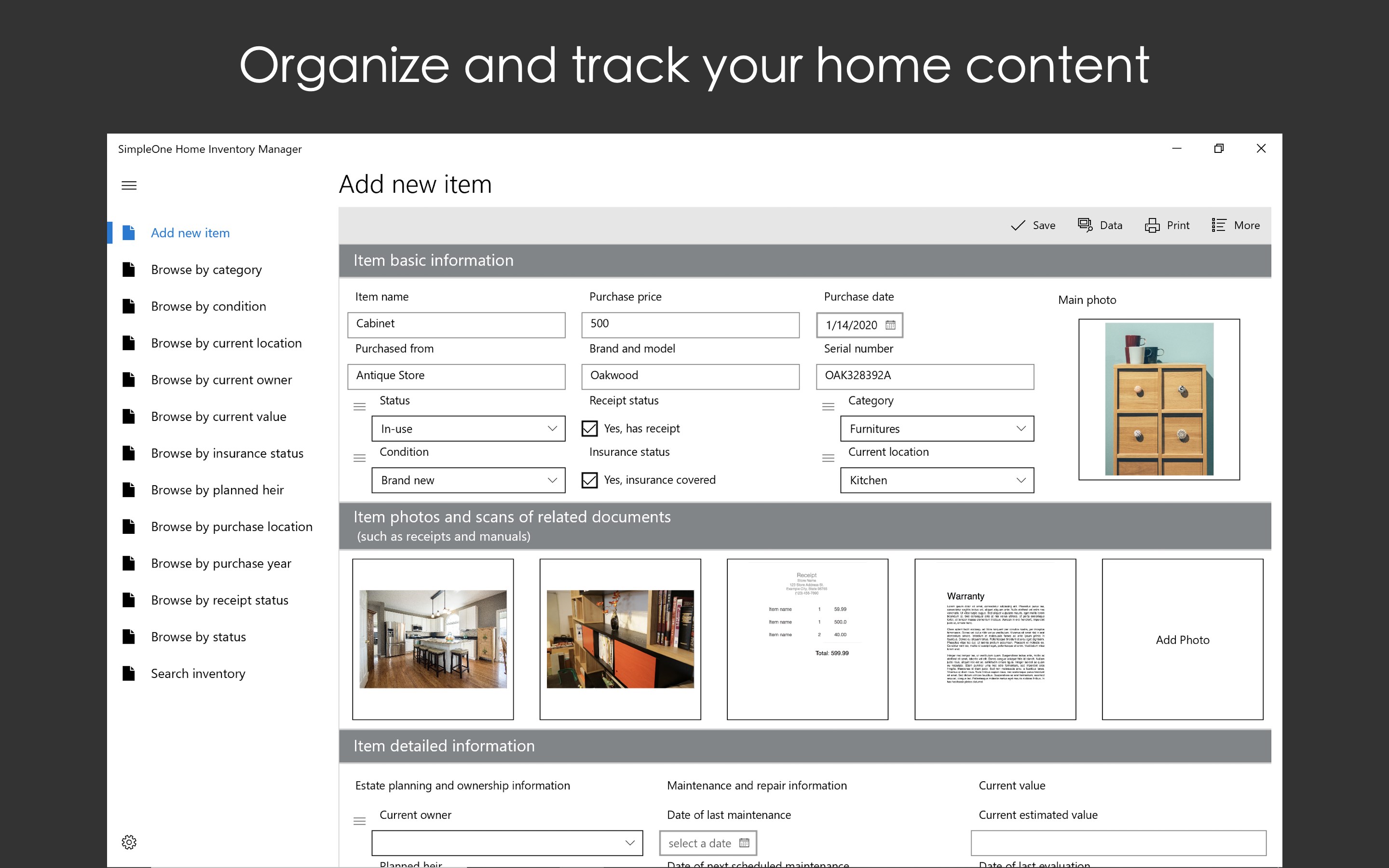Click the kitchen photo thumbnail

coord(434,639)
